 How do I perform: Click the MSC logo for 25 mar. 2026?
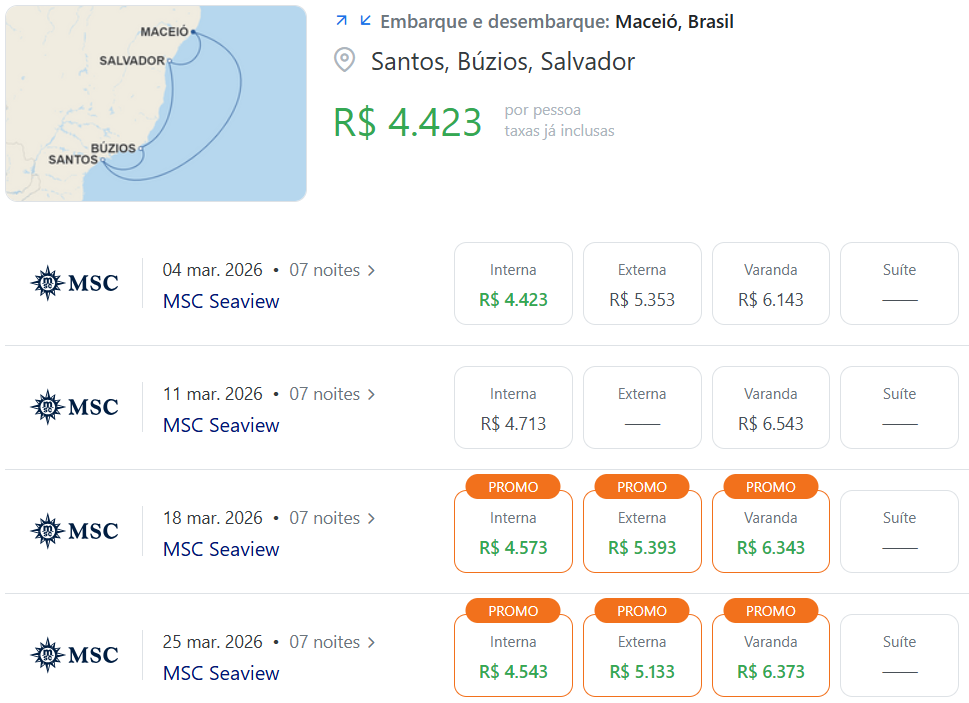[74, 655]
